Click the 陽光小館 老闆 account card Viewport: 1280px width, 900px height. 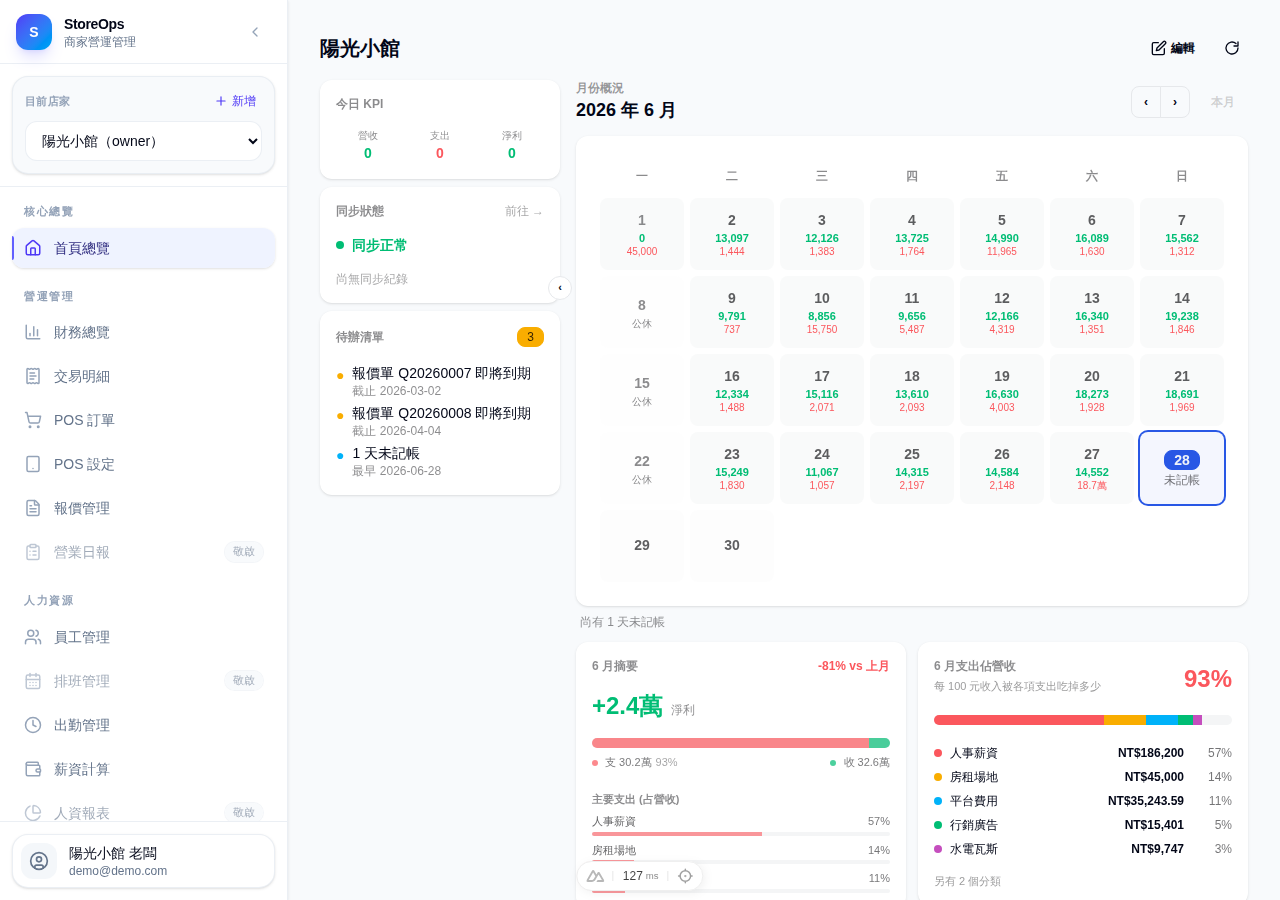[143, 861]
